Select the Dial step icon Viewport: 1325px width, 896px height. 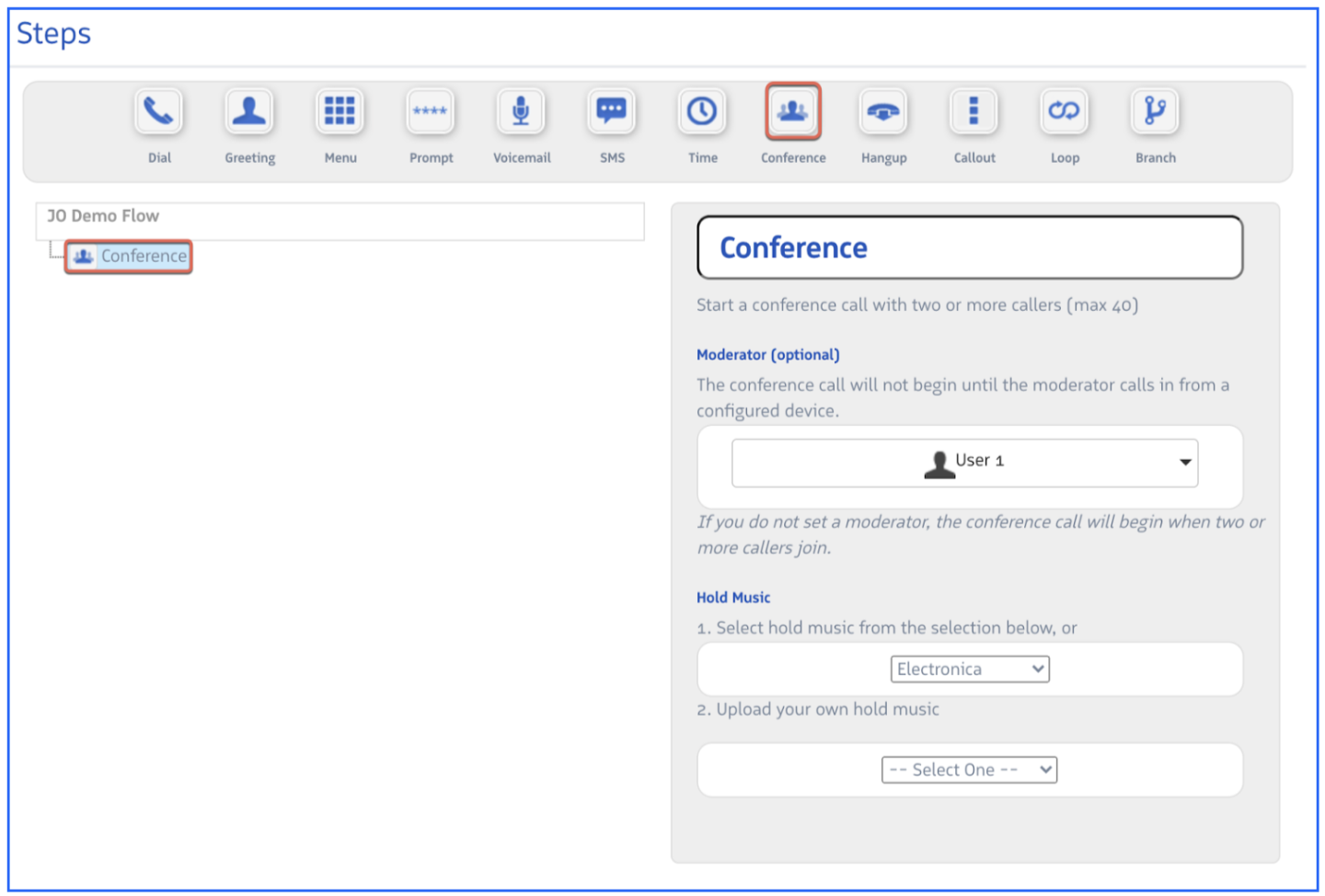click(158, 112)
